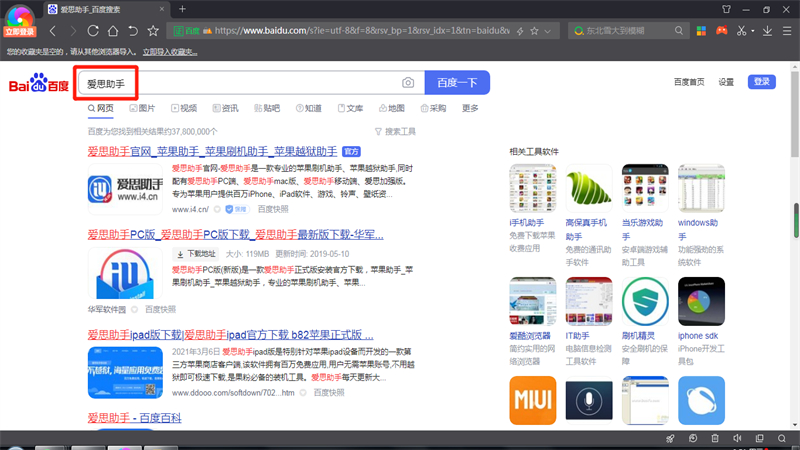Switch to the 贴吧 tab
This screenshot has height=450, width=800.
point(267,108)
